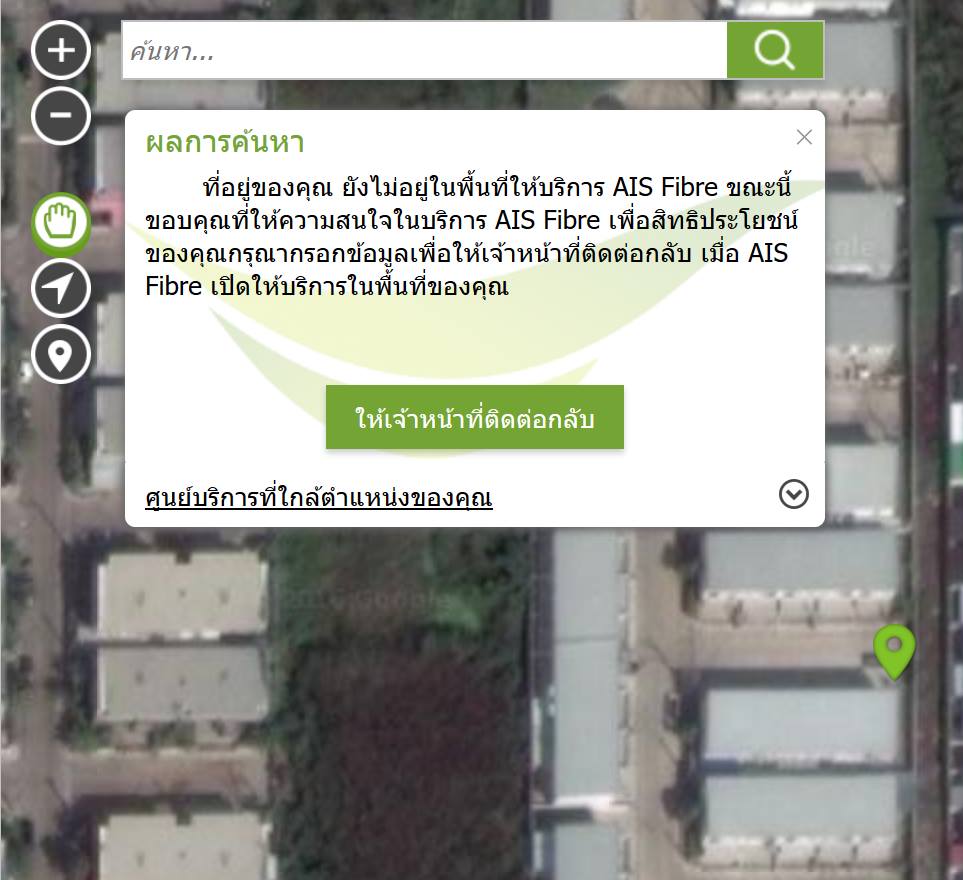Focus the ค้นหา... search field
The width and height of the screenshot is (963, 880).
(x=424, y=50)
